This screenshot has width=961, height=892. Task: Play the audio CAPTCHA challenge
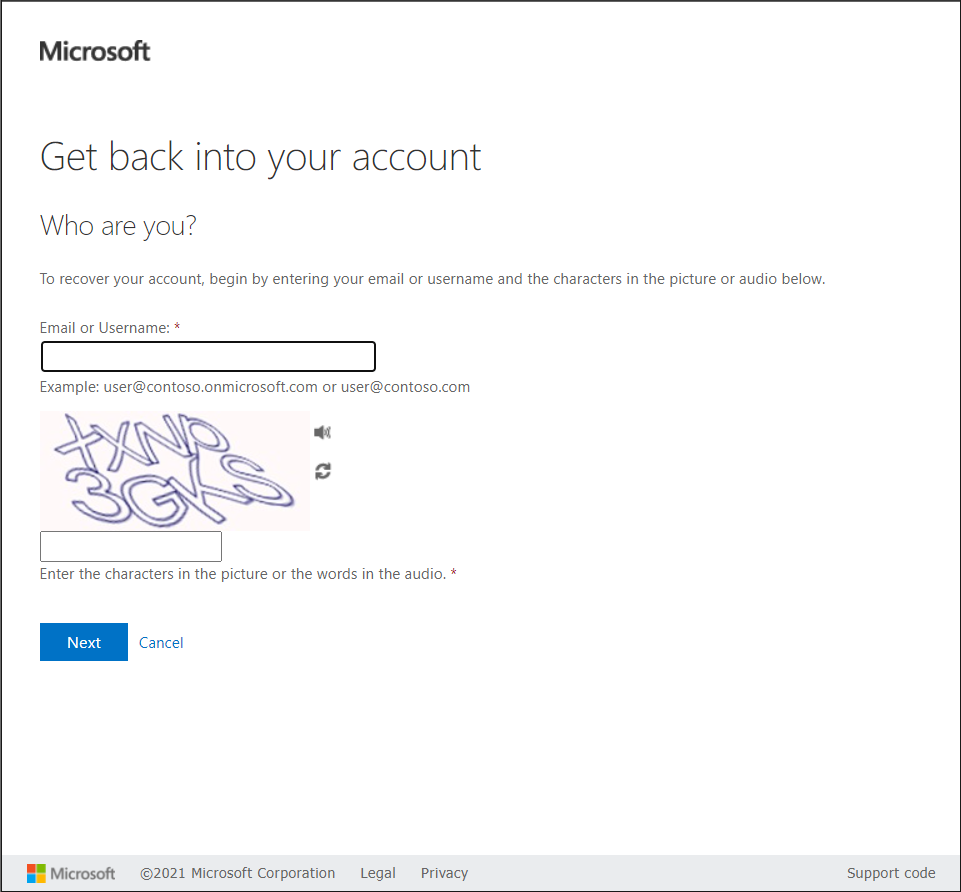click(x=322, y=433)
